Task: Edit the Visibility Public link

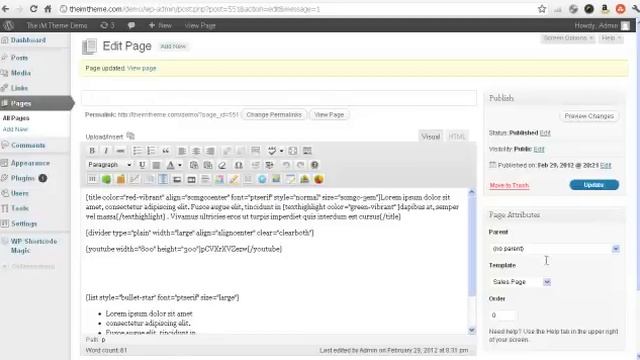Action: (539, 149)
